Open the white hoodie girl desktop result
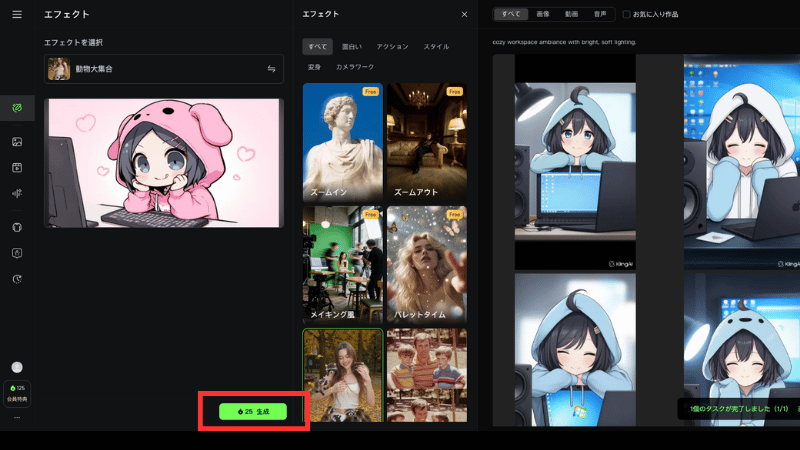The height and width of the screenshot is (450, 800). [x=742, y=162]
